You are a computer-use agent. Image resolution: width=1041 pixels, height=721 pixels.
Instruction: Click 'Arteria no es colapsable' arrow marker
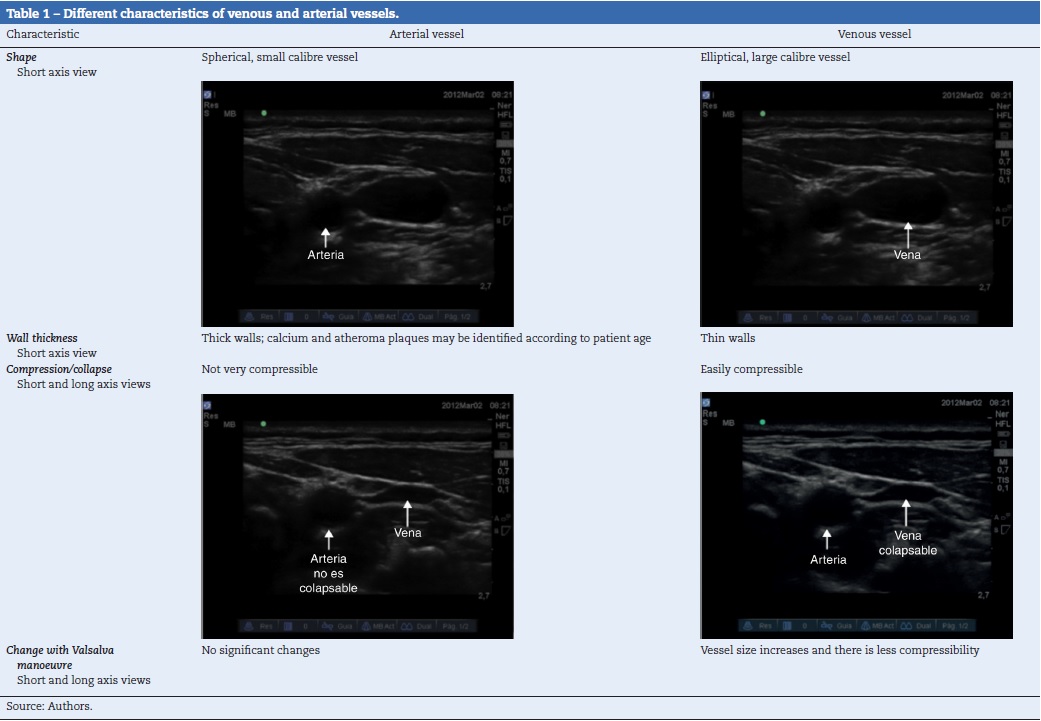click(x=328, y=539)
